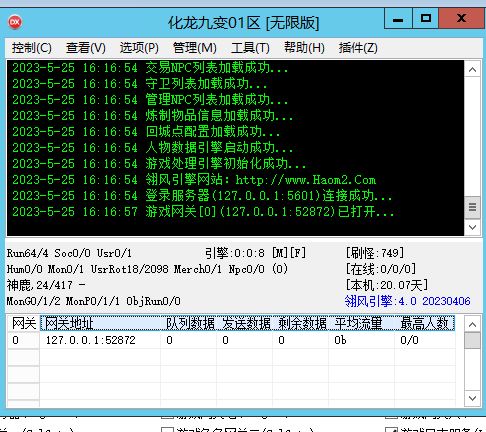Select the 剩余数据 column header
The image size is (486, 432).
[x=301, y=323]
